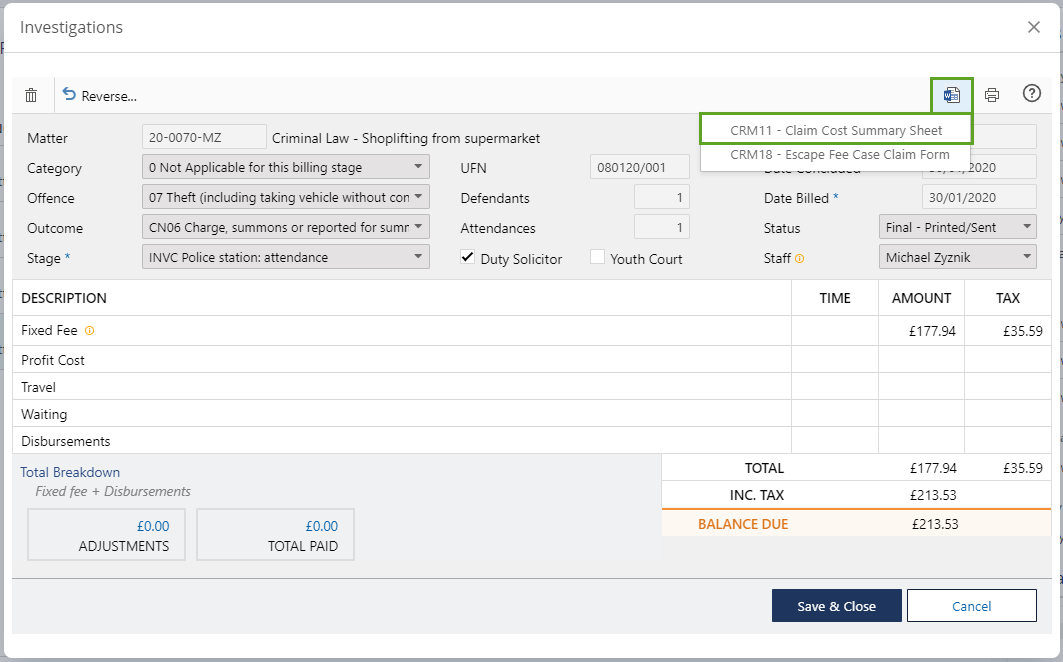Click the Fixed Fee info icon
This screenshot has height=662, width=1063.
pyautogui.click(x=89, y=331)
